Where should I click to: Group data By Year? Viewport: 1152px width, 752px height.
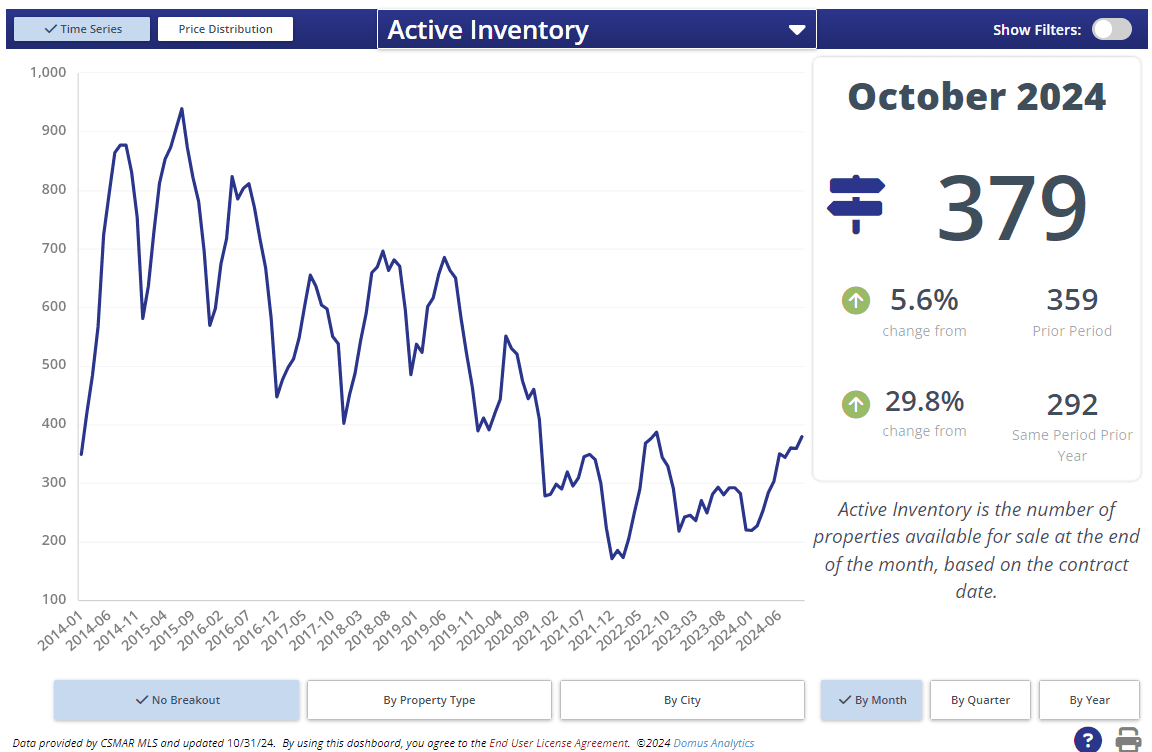tap(1089, 700)
